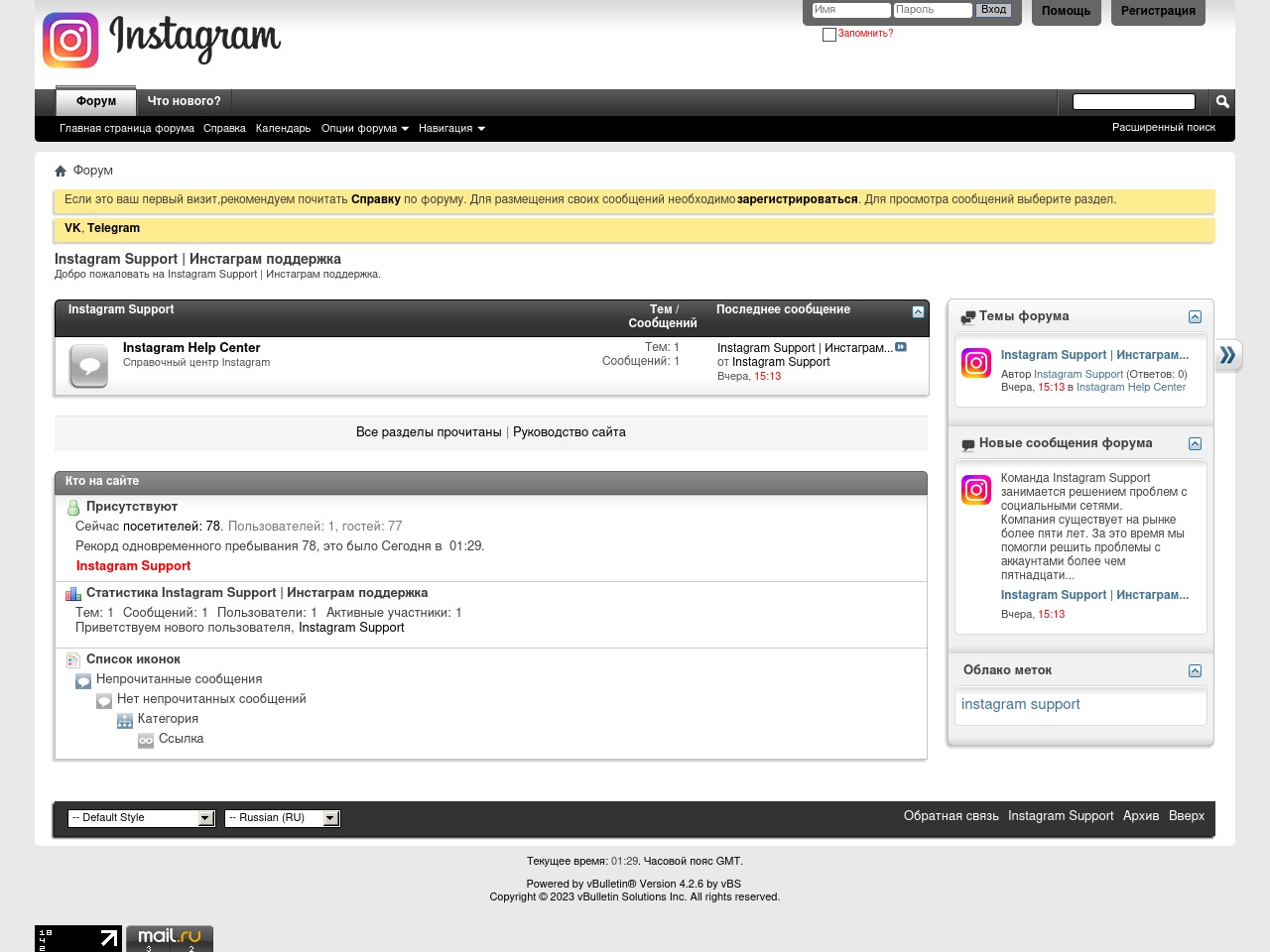Click the instagram support tag
Image resolution: width=1270 pixels, height=952 pixels.
[1021, 704]
